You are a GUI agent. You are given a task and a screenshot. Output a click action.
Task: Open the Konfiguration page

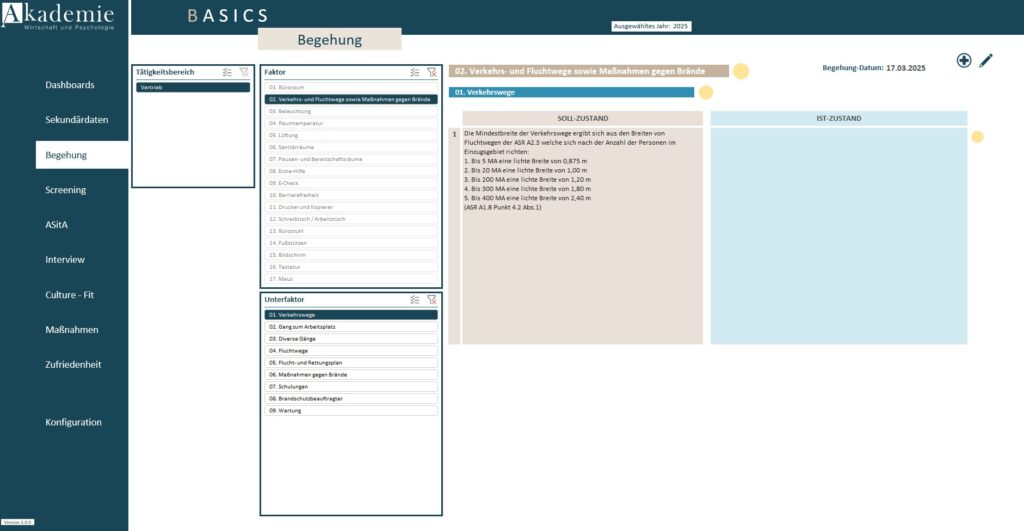point(73,422)
